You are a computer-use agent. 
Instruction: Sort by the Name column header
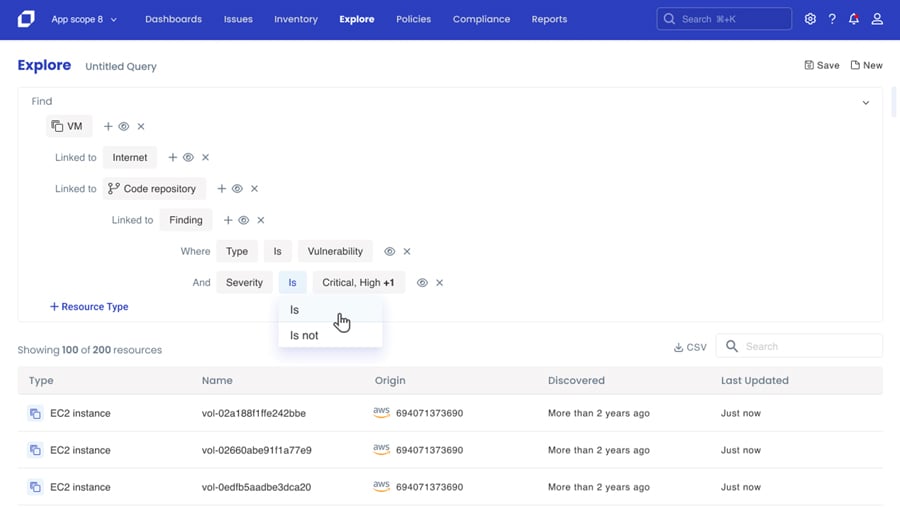(217, 380)
